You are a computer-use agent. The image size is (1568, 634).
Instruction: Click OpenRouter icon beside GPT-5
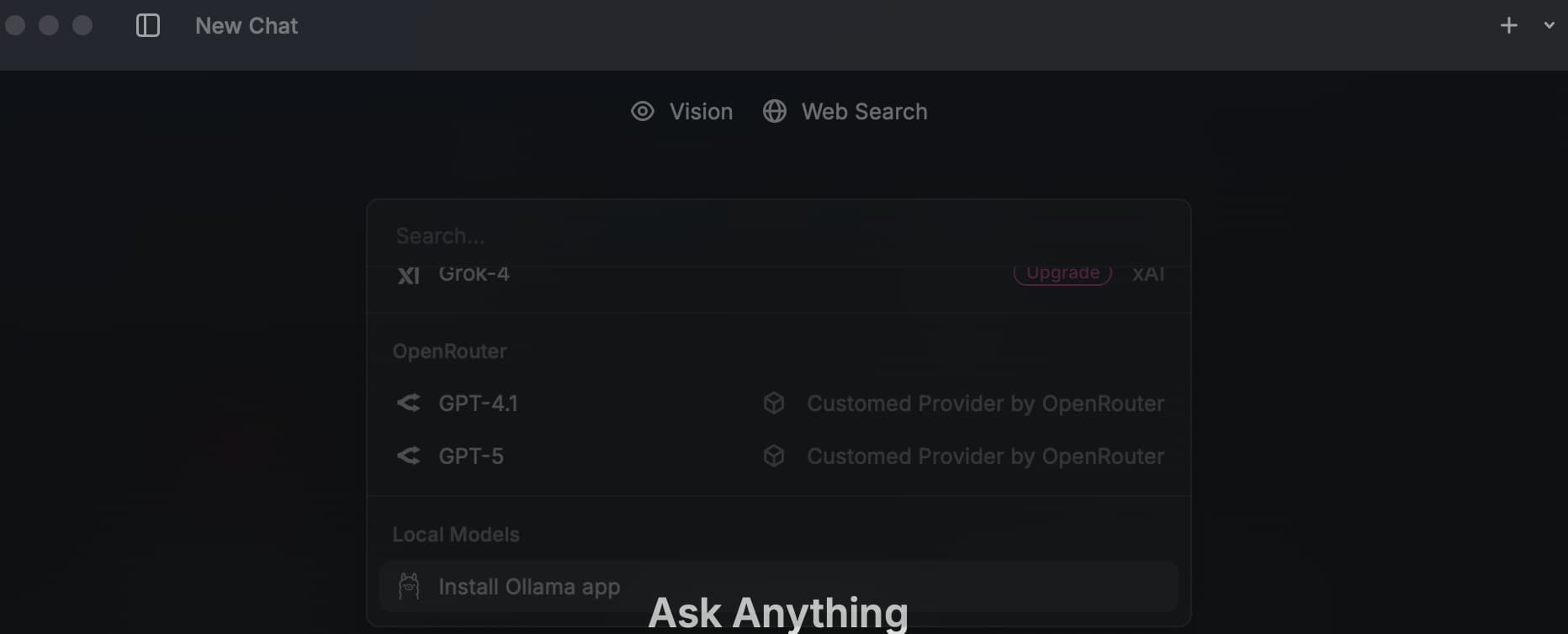pyautogui.click(x=408, y=456)
